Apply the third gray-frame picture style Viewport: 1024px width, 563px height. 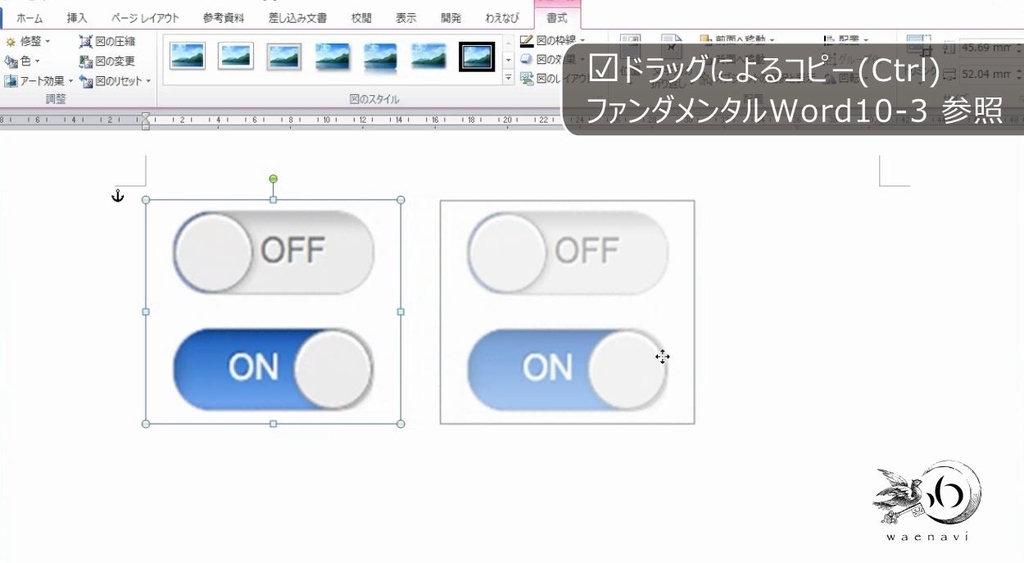[x=284, y=57]
